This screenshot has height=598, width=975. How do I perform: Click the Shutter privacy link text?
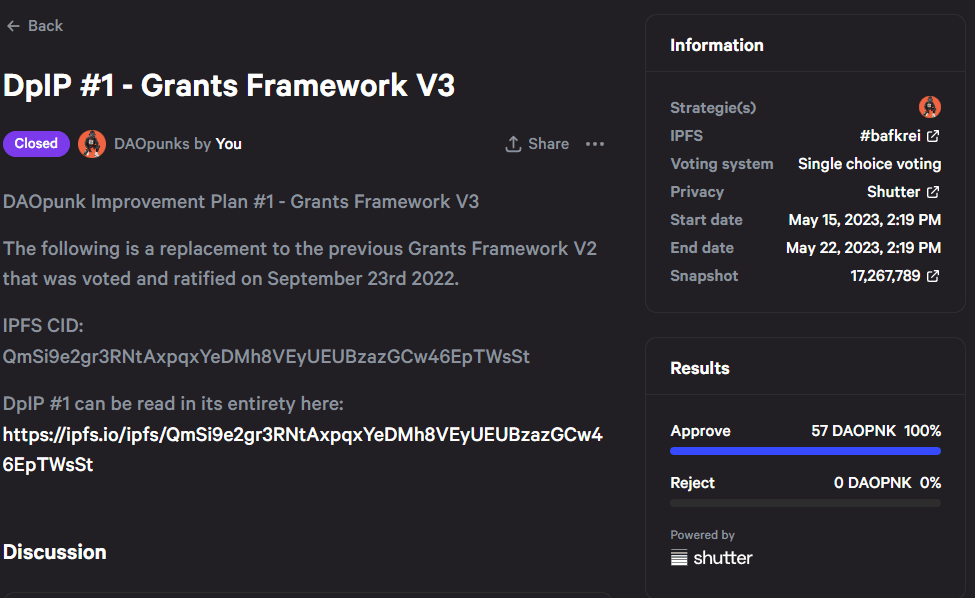[x=893, y=191]
